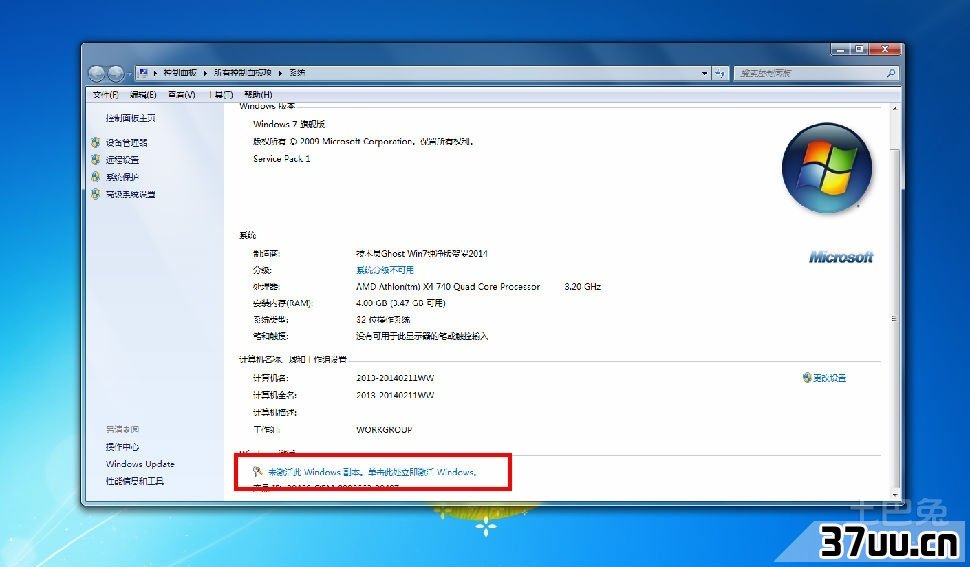Open Windows Update in the sidebar

pyautogui.click(x=140, y=464)
